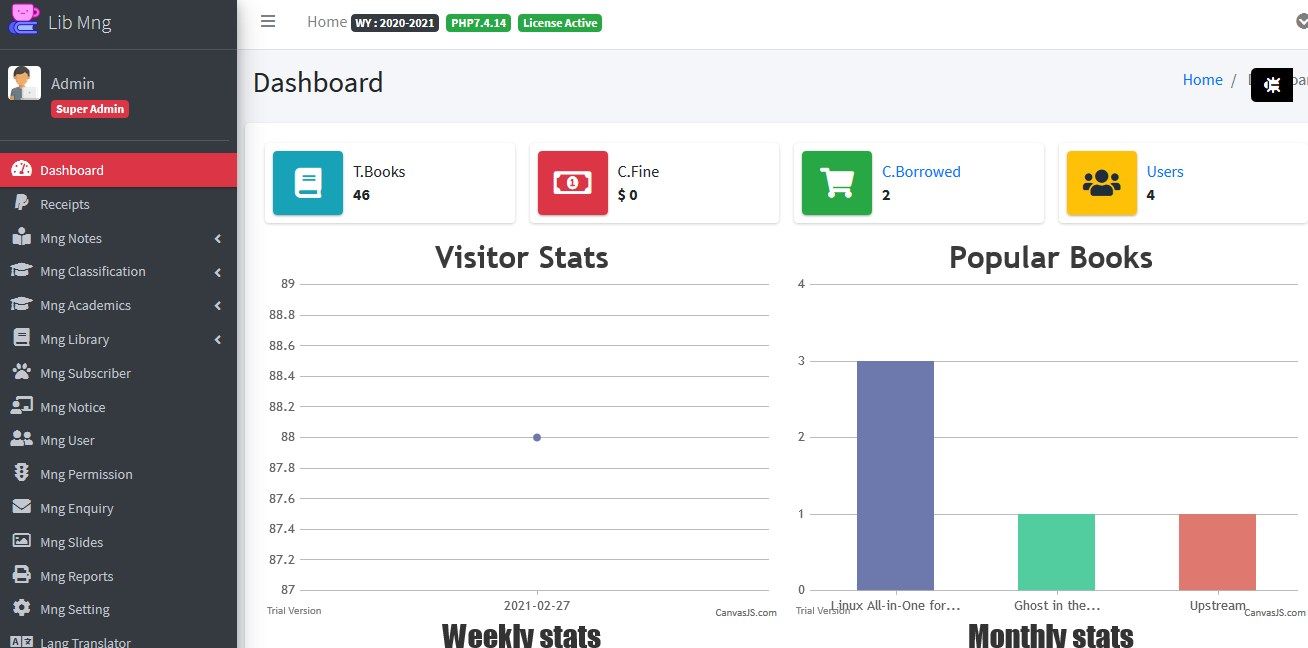Click the CanvasJS.com link under Visitor Stats
The width and height of the screenshot is (1308, 648).
pos(746,613)
